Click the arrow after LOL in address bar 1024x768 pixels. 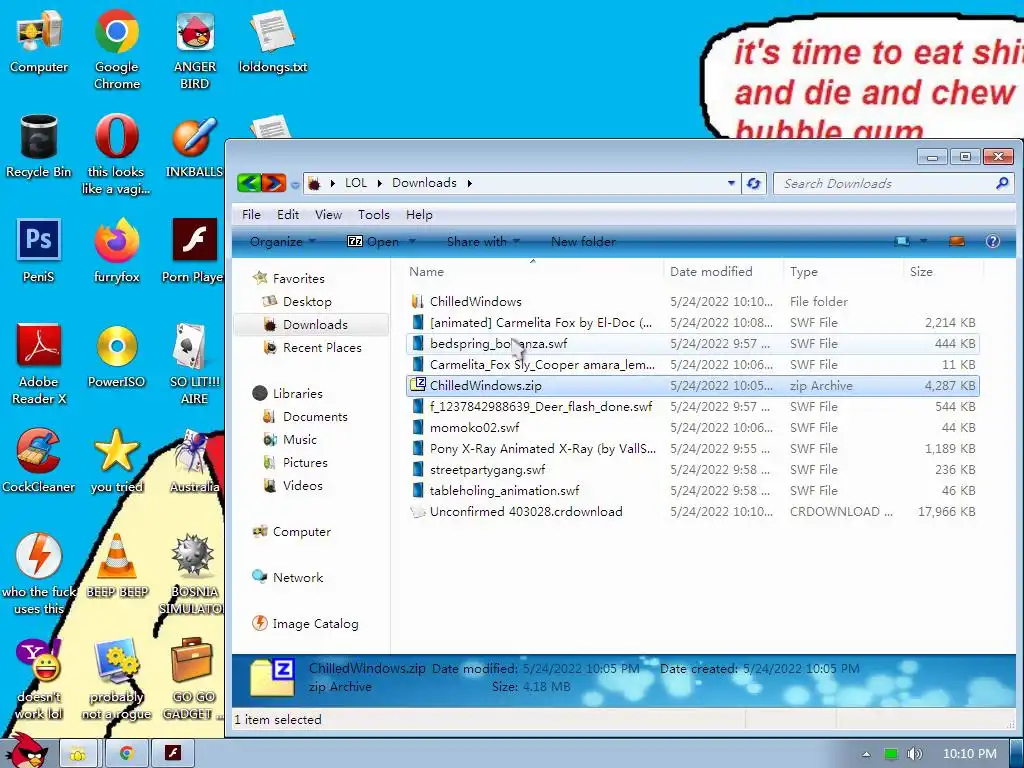click(x=379, y=184)
